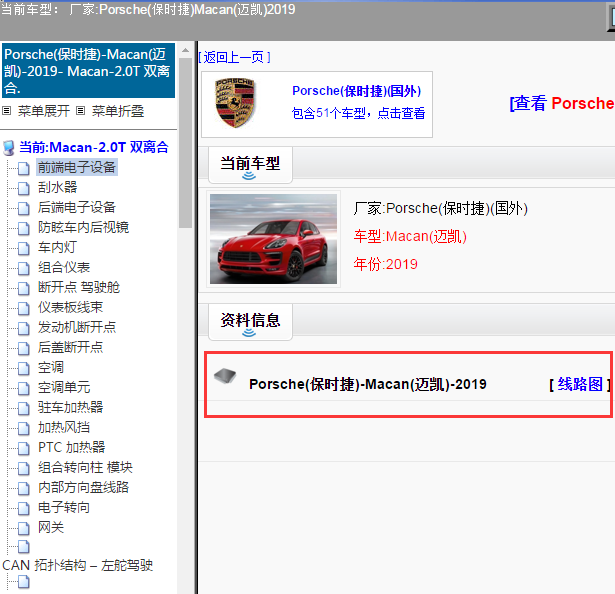Click the Porsche crest logo

point(235,103)
